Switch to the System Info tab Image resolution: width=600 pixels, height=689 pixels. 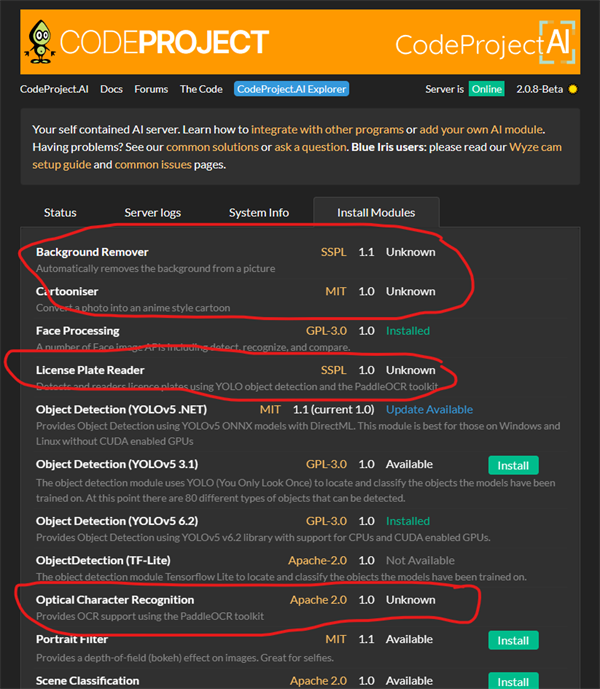click(259, 213)
